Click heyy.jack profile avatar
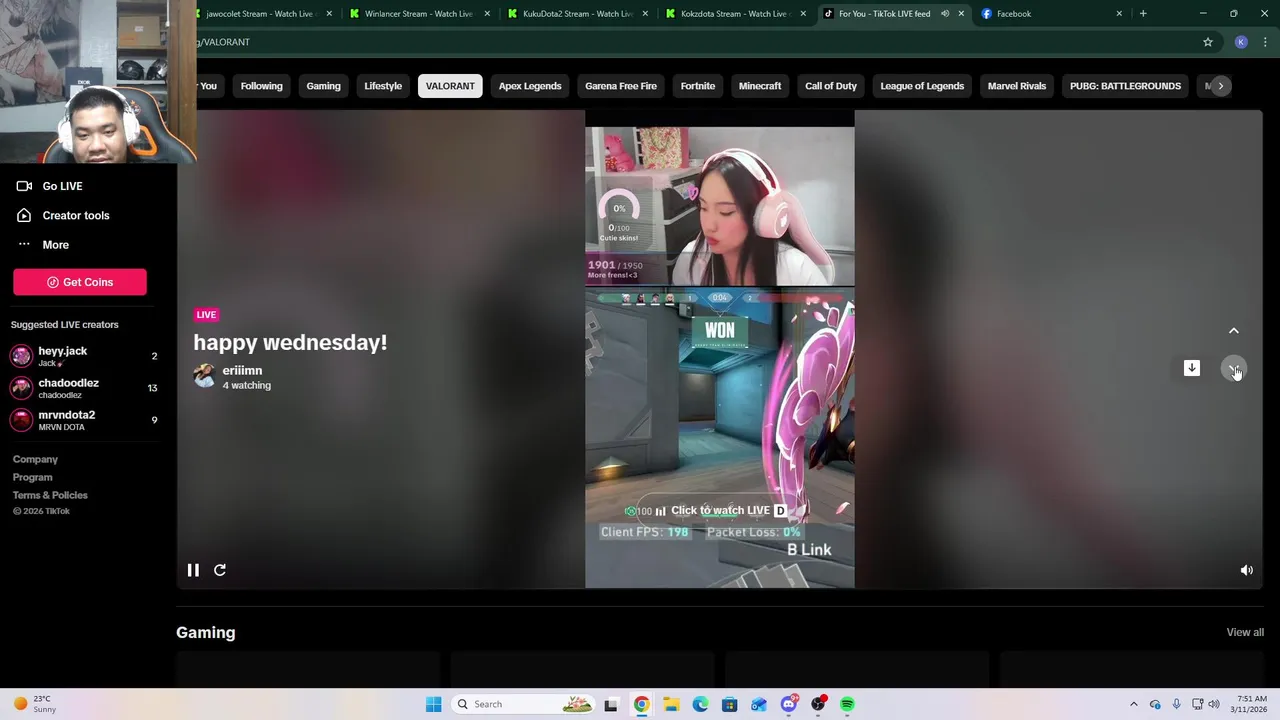Image resolution: width=1280 pixels, height=720 pixels. [21, 356]
